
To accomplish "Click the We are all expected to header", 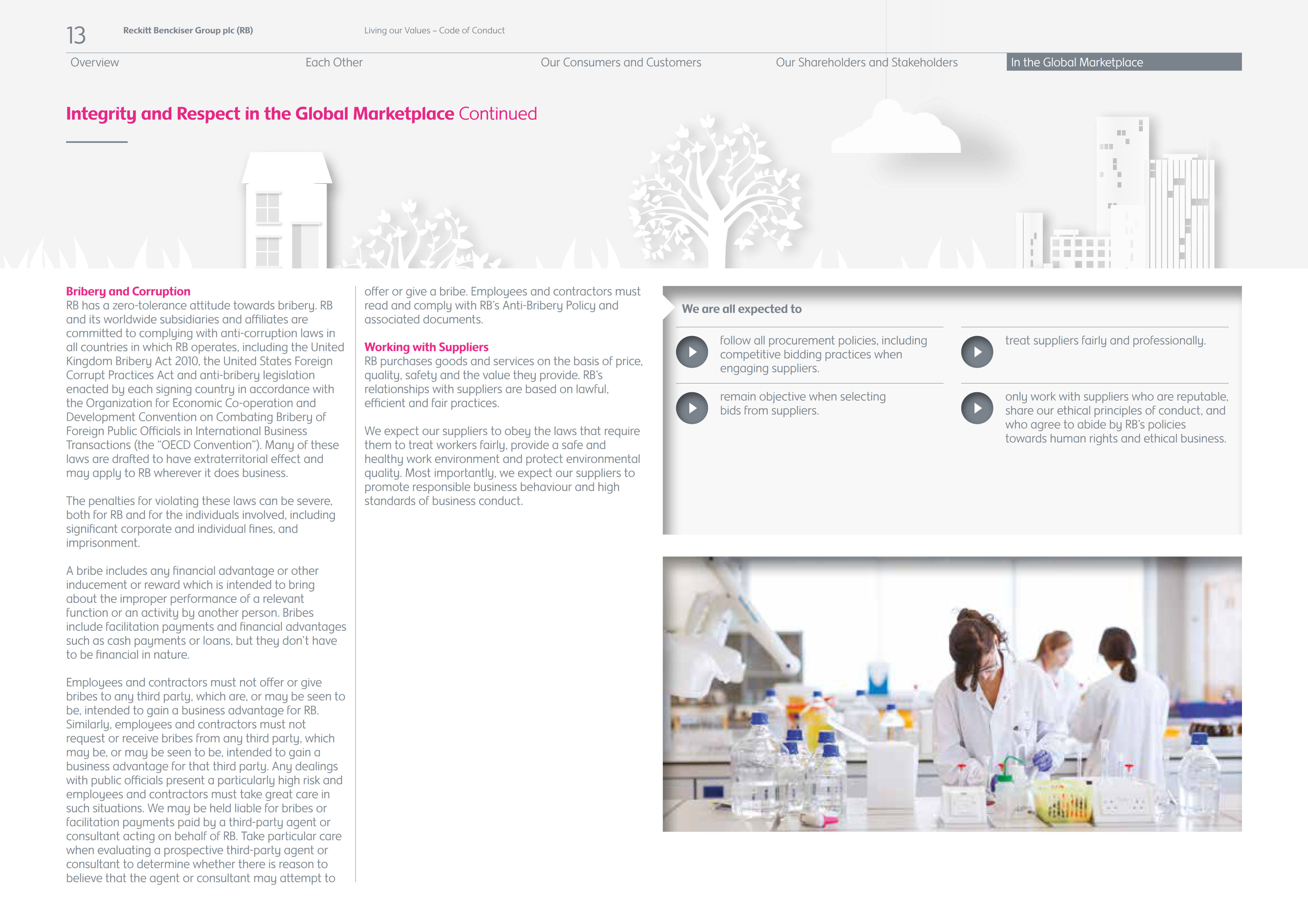I will tap(741, 309).
